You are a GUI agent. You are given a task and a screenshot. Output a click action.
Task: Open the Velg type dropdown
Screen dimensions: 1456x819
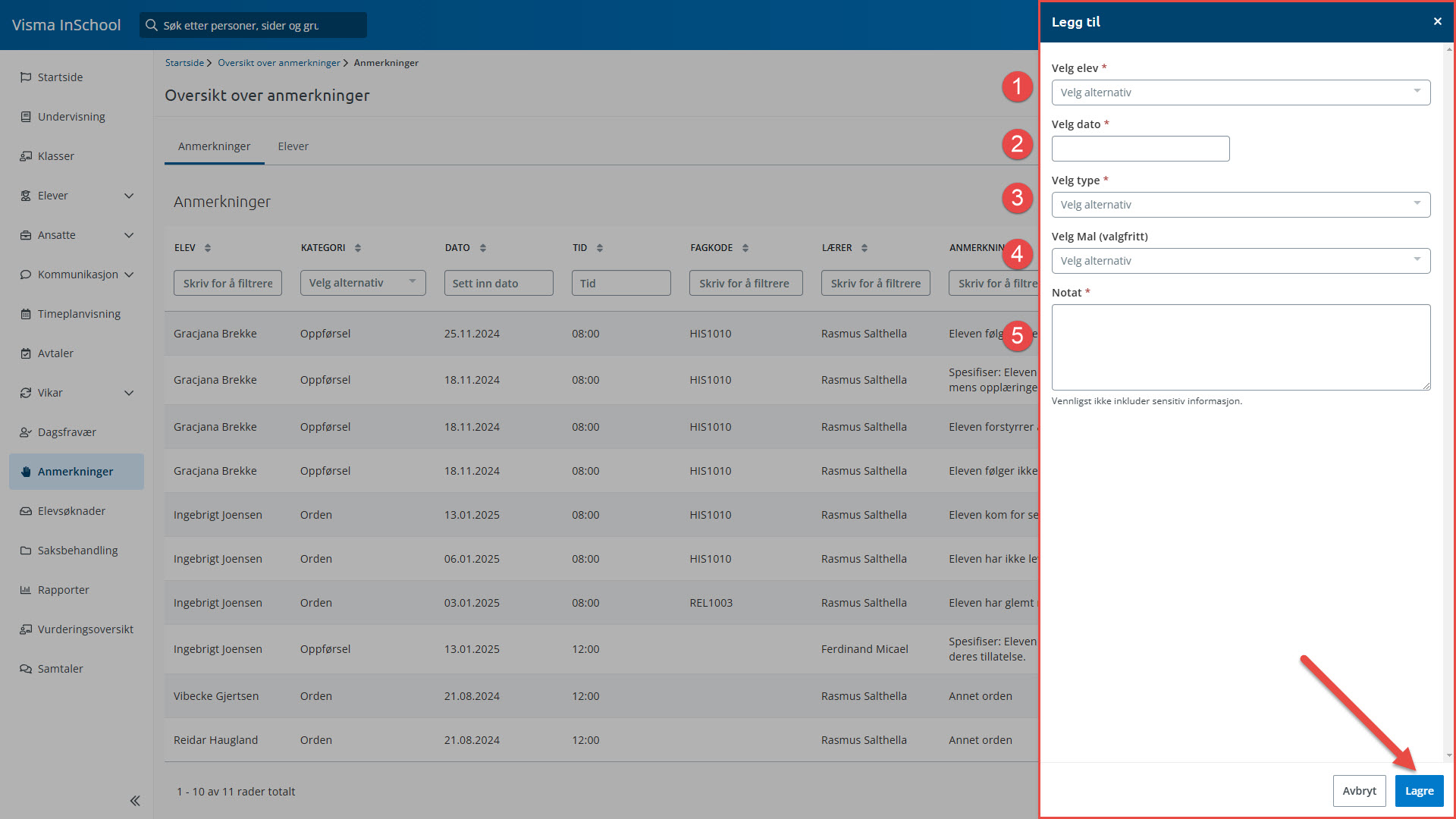pyautogui.click(x=1241, y=205)
